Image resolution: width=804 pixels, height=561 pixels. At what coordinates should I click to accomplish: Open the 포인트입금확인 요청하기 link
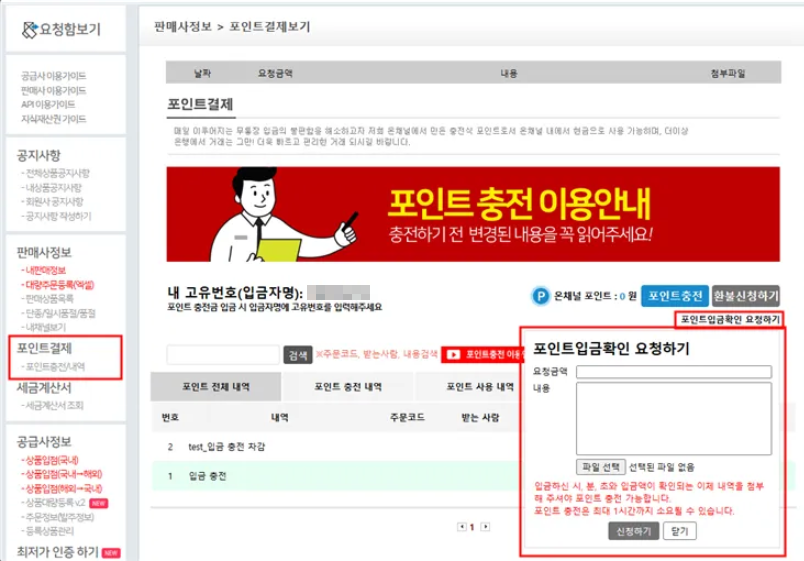coord(730,319)
